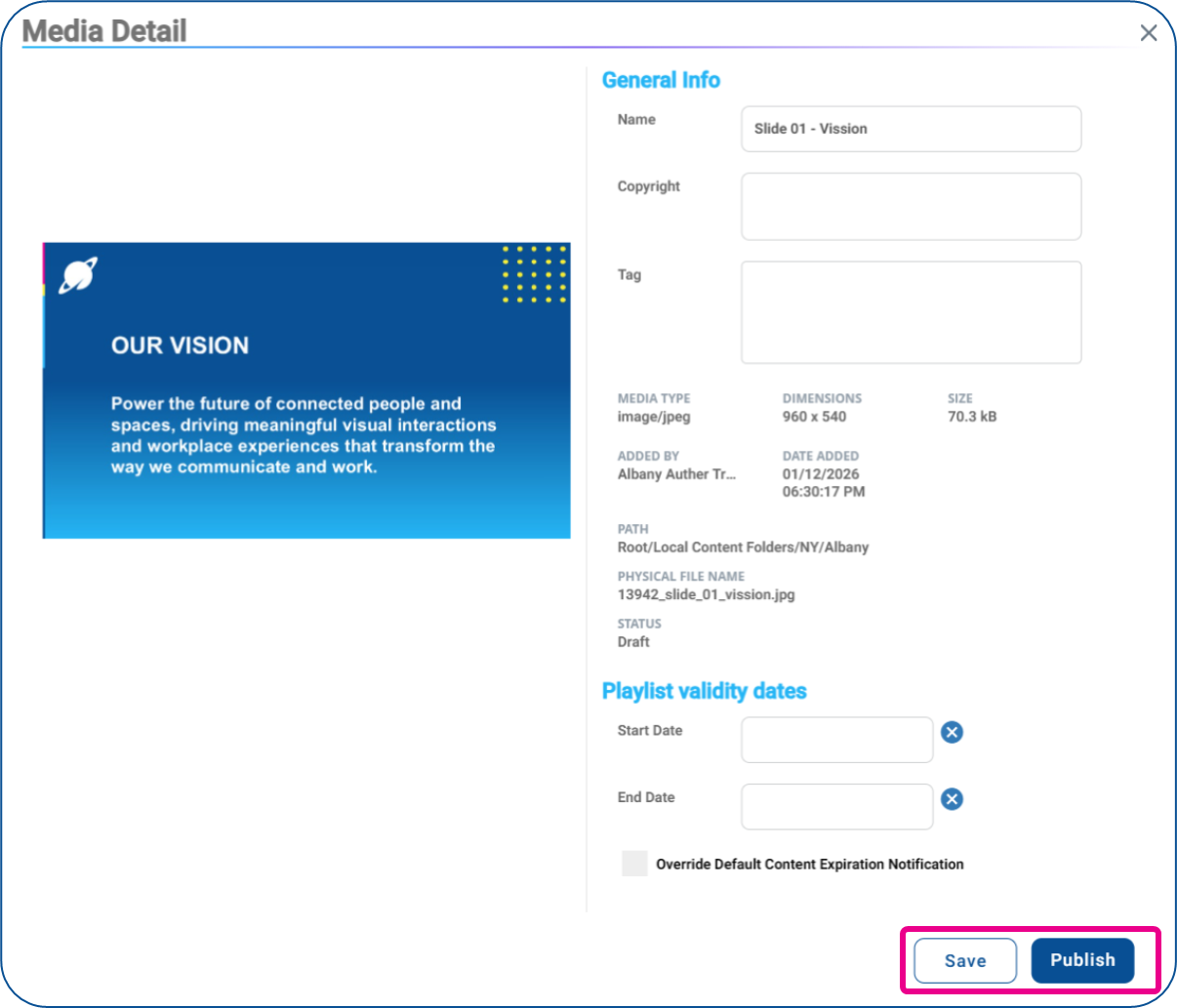The width and height of the screenshot is (1177, 1008).
Task: Click the 'General Info' section heading
Action: pos(661,80)
